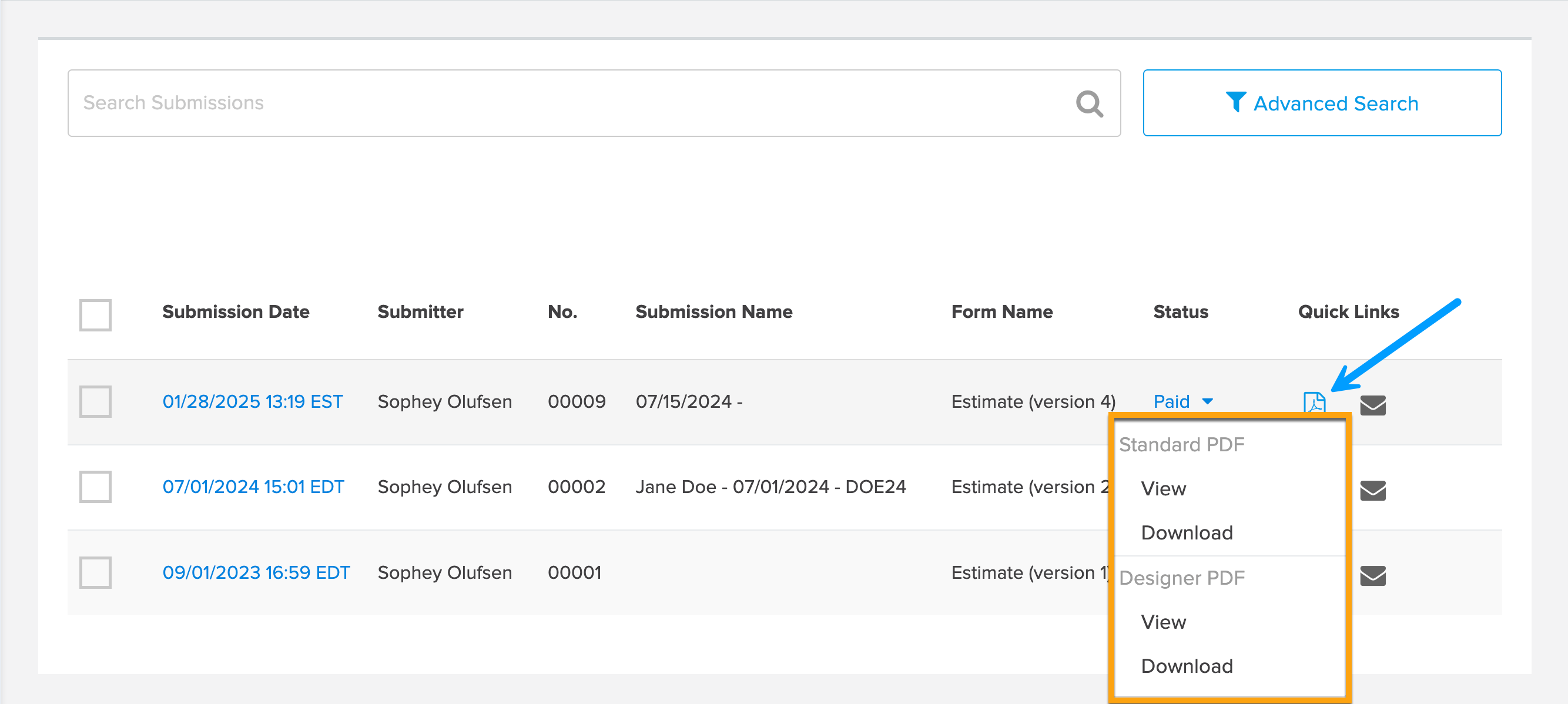Check the checkbox for submission 00001
This screenshot has height=704, width=1568.
(x=95, y=572)
